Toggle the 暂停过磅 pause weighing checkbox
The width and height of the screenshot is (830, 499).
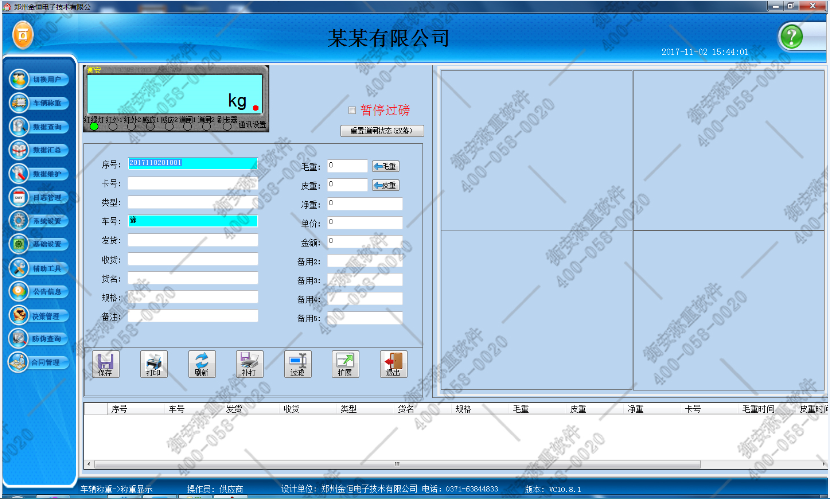(x=351, y=110)
